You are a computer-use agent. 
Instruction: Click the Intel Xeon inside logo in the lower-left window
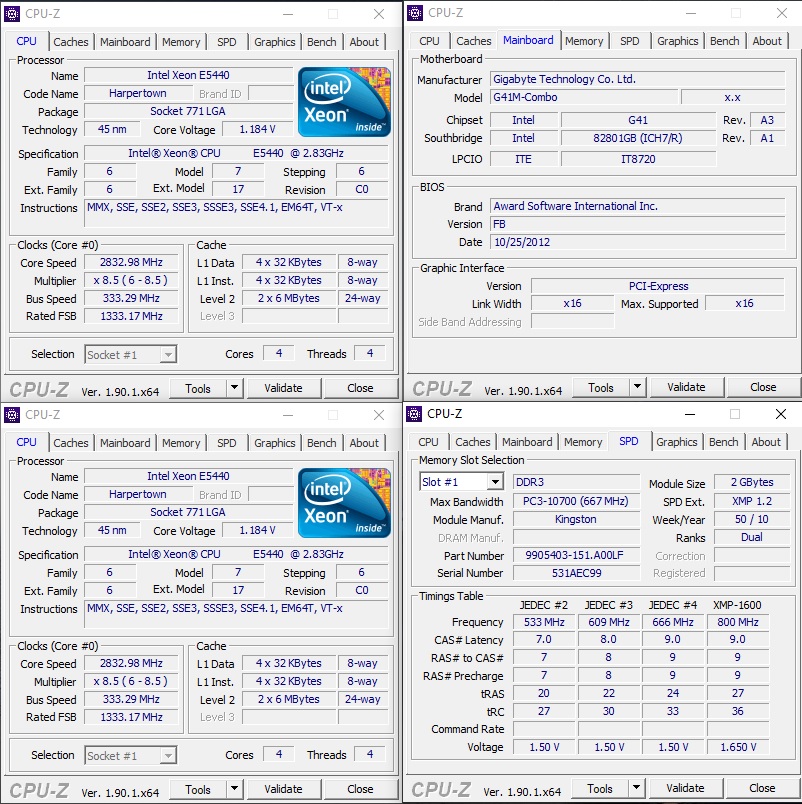(x=344, y=502)
